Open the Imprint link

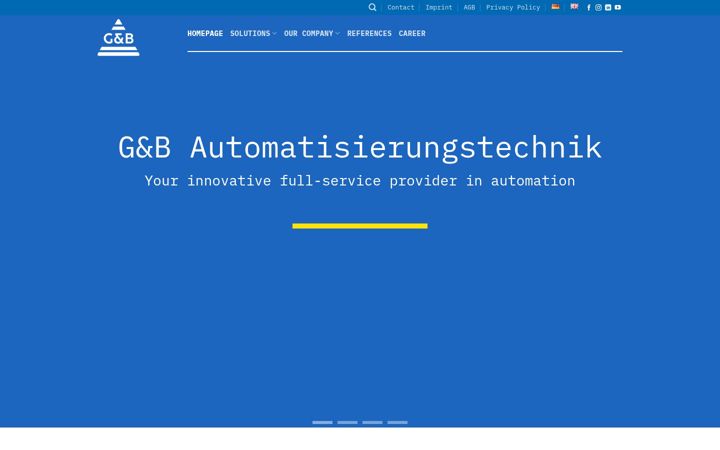(x=439, y=7)
